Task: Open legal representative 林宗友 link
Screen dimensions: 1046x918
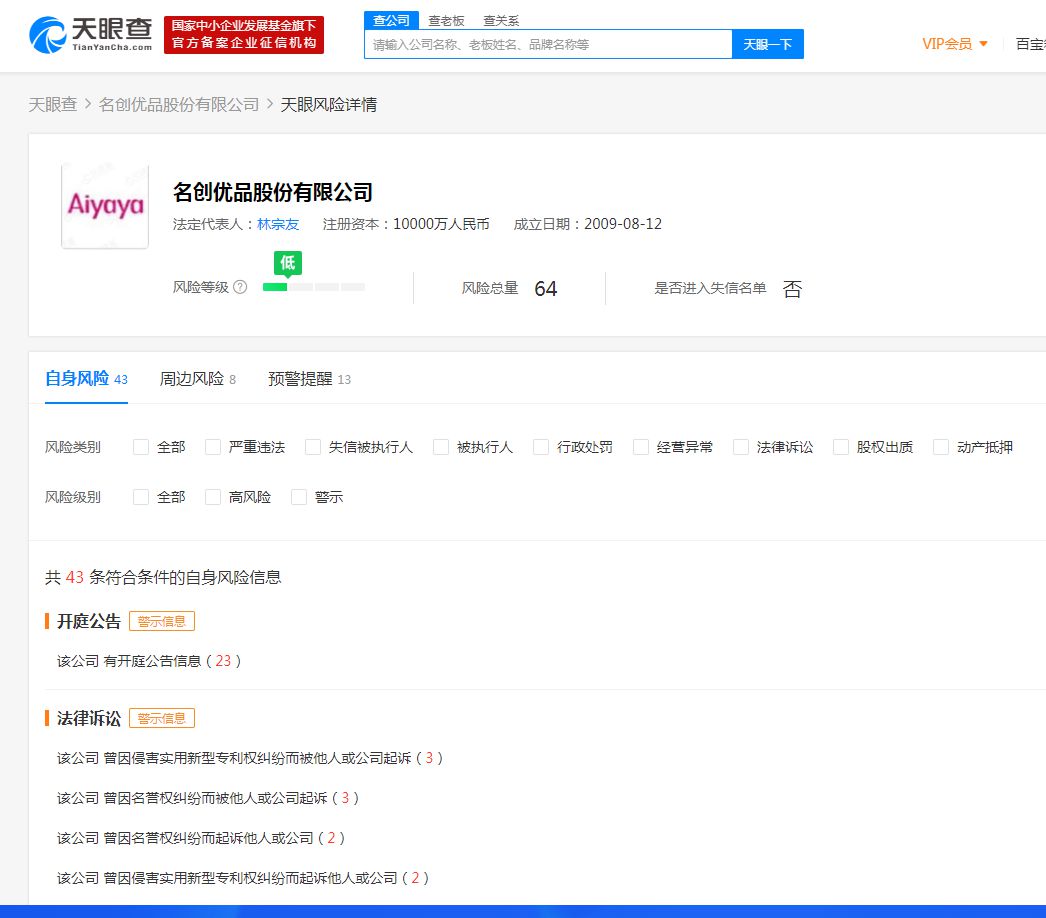Action: point(278,224)
